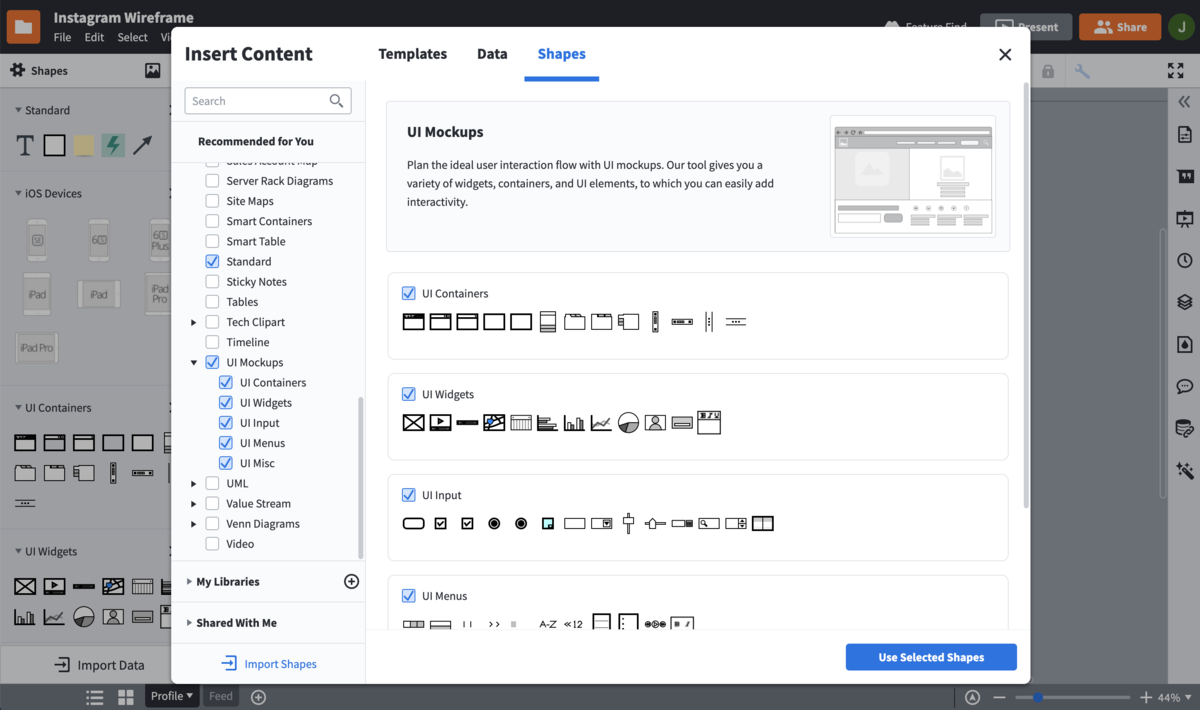Select the magic wand icon in the sidebar
Viewport: 1200px width, 710px height.
[1184, 470]
